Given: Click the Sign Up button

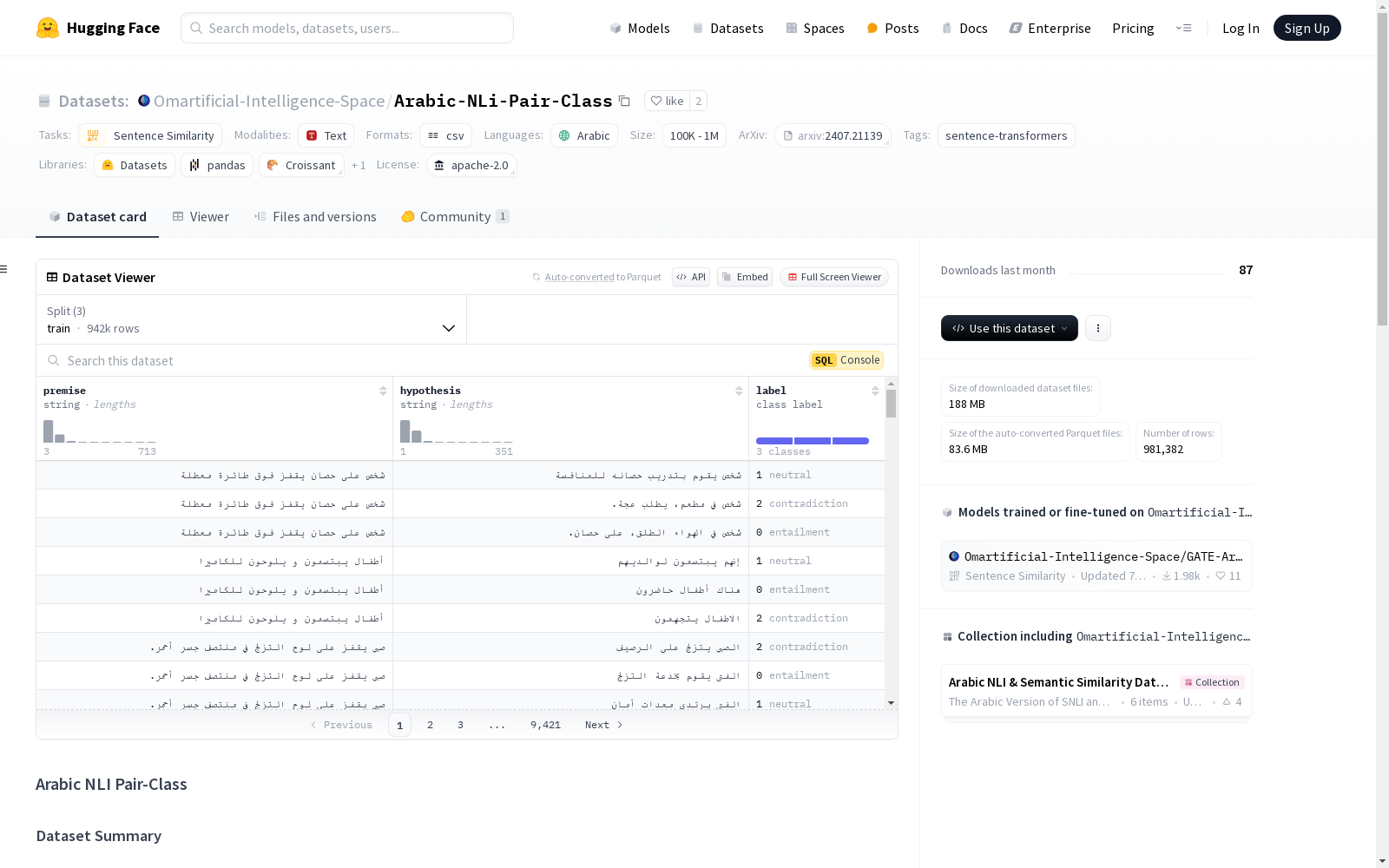Looking at the screenshot, I should pyautogui.click(x=1307, y=28).
